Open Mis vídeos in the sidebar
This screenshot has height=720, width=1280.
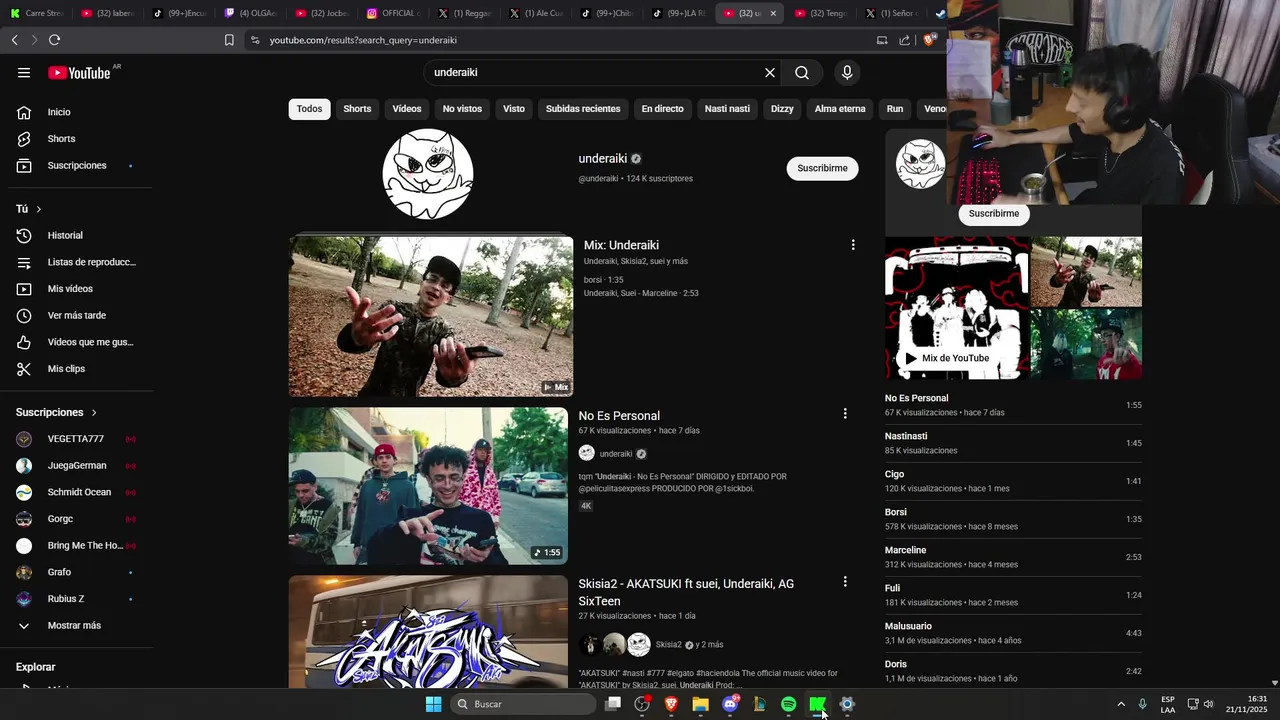pos(70,289)
